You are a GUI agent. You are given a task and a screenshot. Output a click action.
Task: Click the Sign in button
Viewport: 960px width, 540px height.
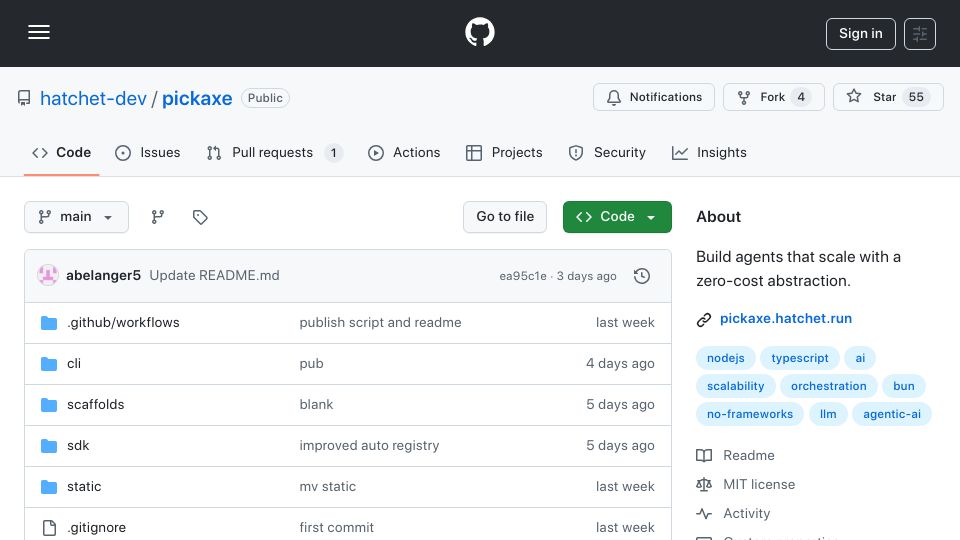coord(860,34)
